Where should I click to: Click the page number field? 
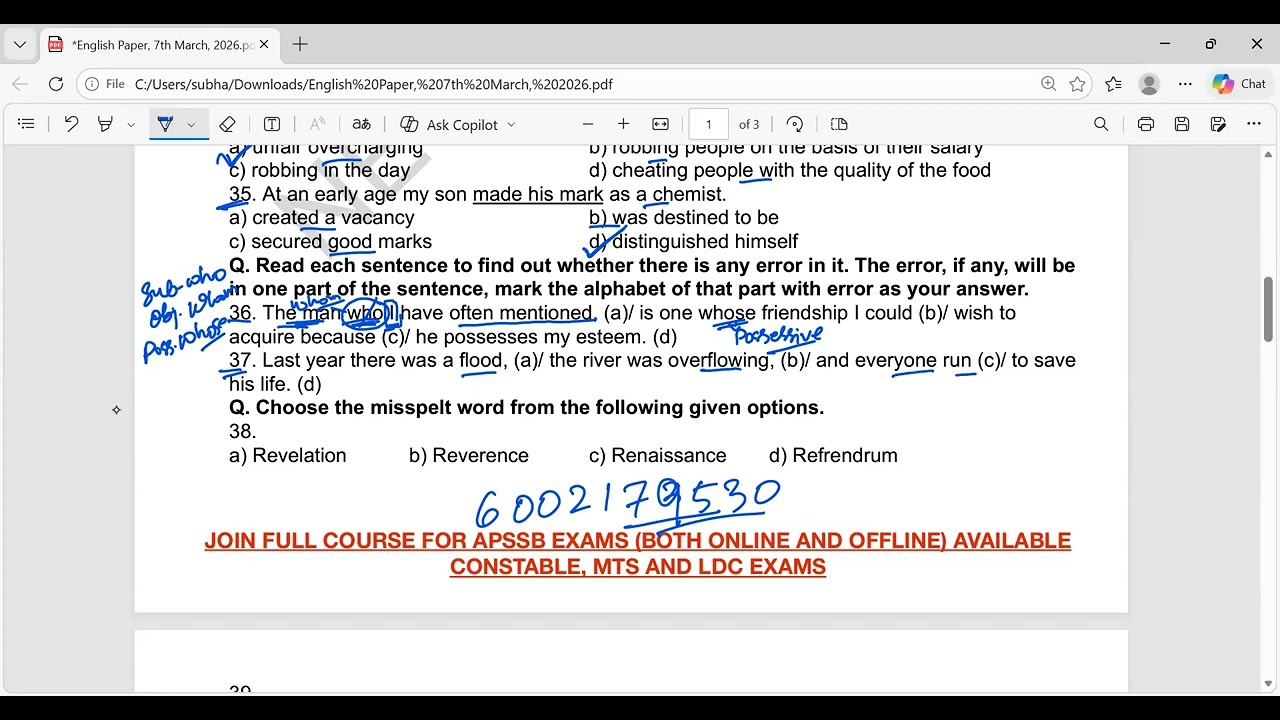[x=708, y=124]
